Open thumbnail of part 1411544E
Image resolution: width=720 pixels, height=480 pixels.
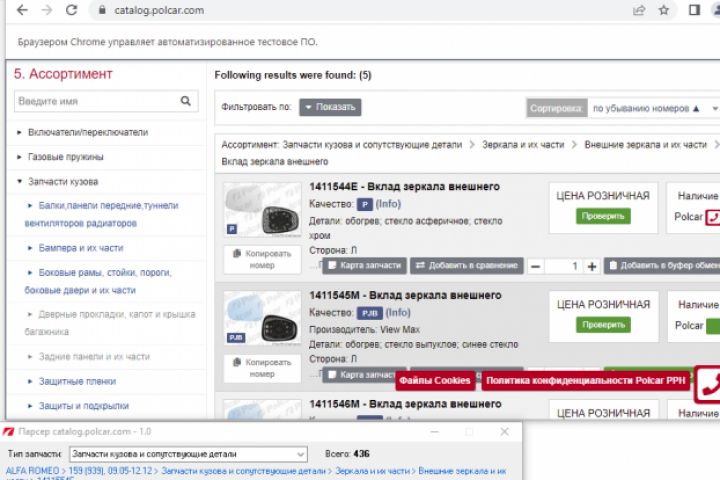pos(262,209)
